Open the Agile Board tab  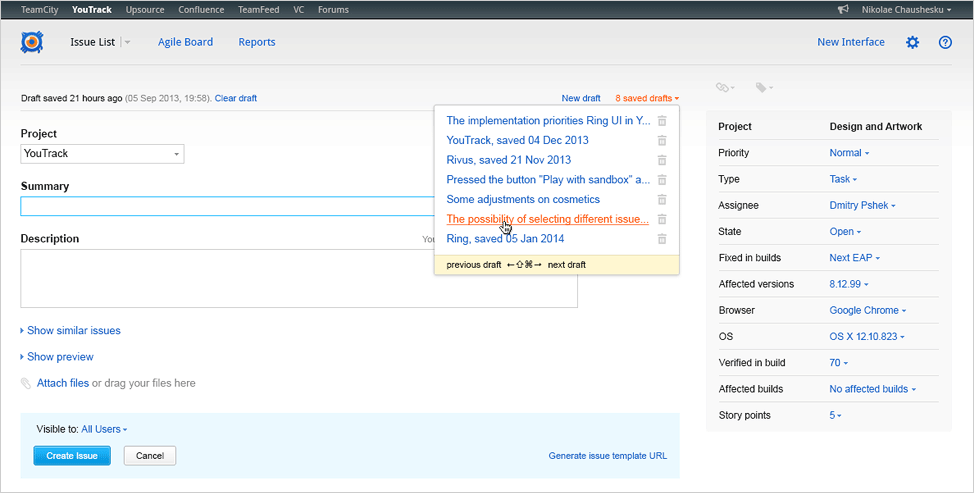(x=185, y=42)
